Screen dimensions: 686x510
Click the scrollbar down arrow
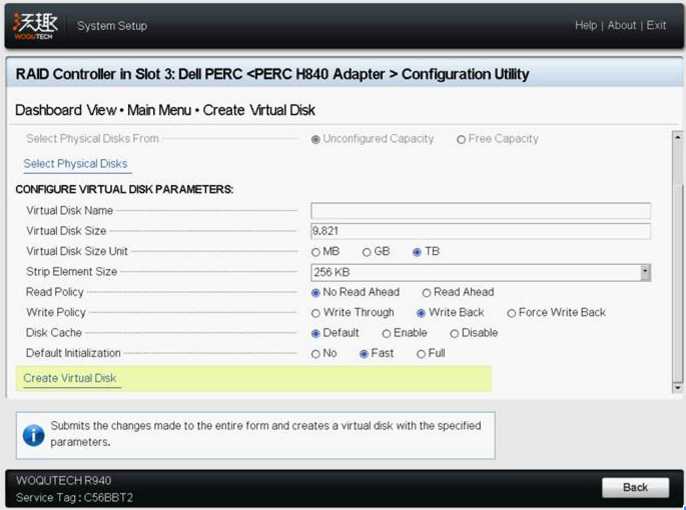point(677,388)
